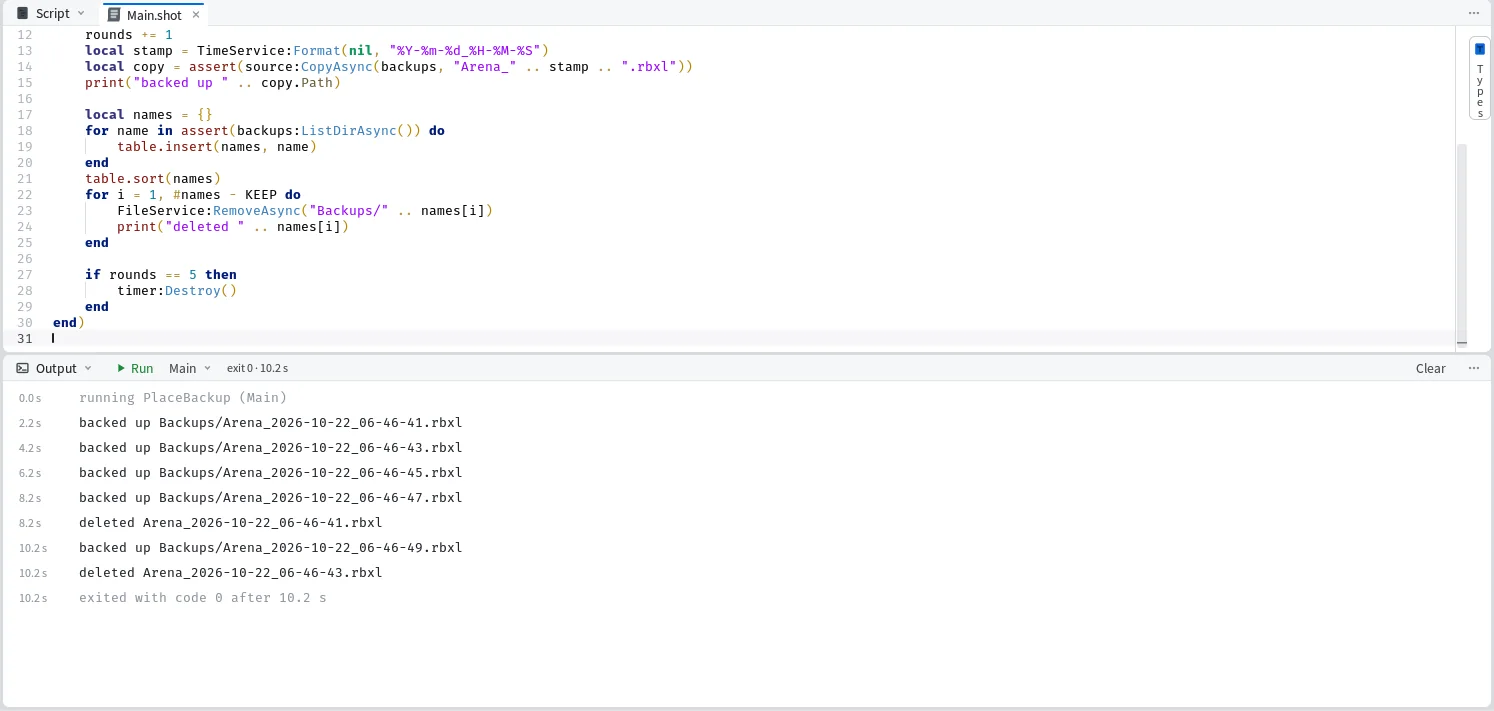Click 'deleted Arena_2026-10-22_06-46-41.rbxl' output line
The height and width of the screenshot is (711, 1494).
pyautogui.click(x=231, y=522)
